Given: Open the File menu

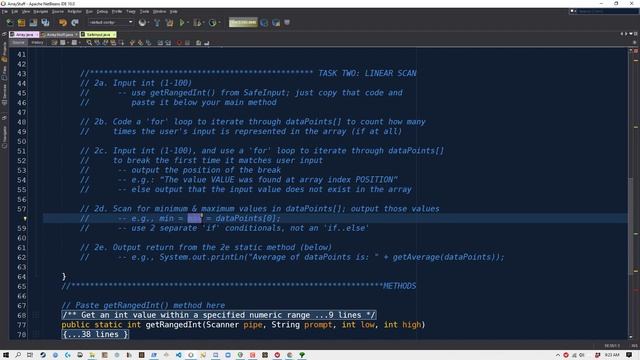Looking at the screenshot, I should 4,11.
